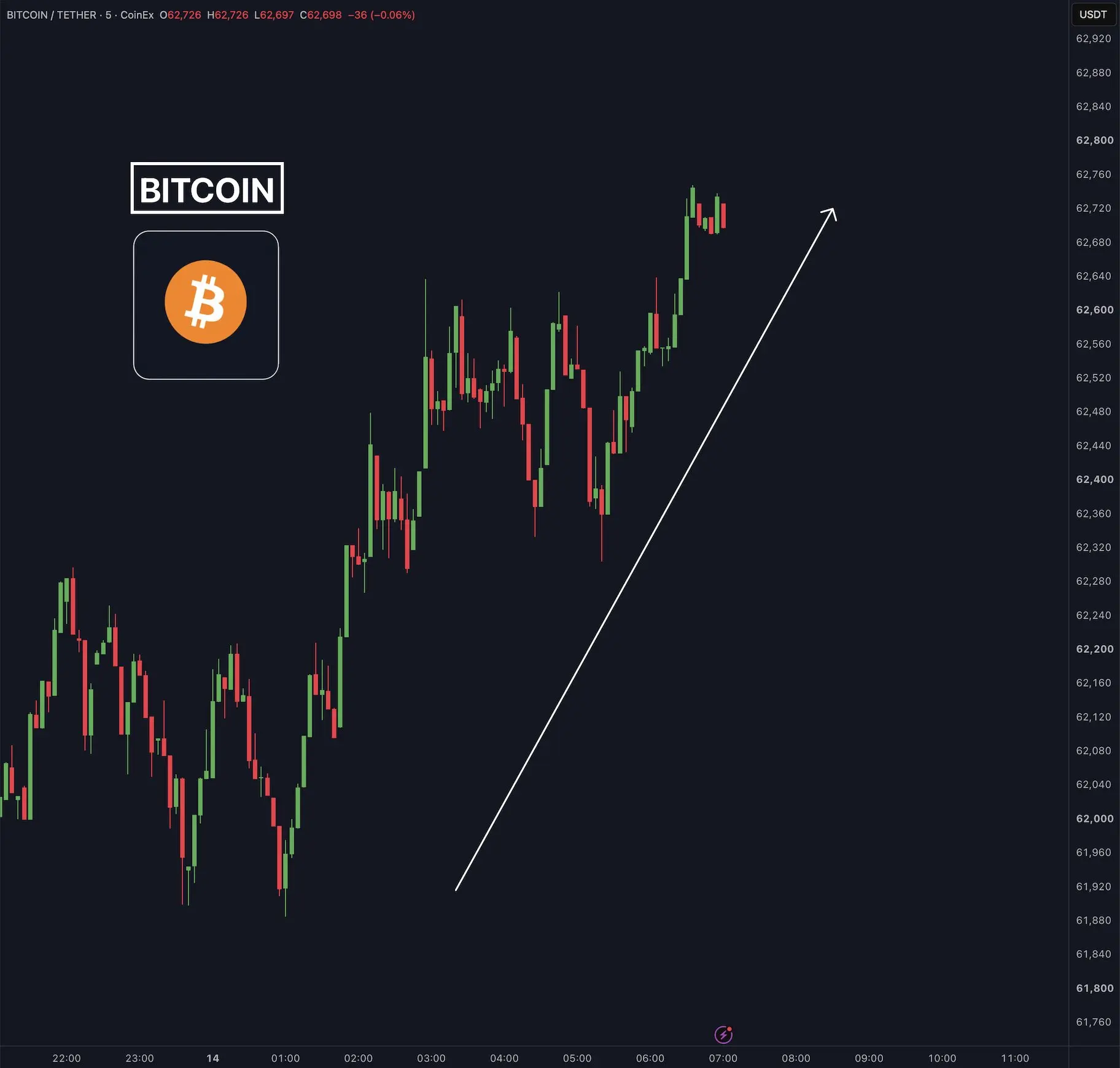Click the 62,000 price scale label
The width and height of the screenshot is (1120, 1068).
tap(1094, 818)
